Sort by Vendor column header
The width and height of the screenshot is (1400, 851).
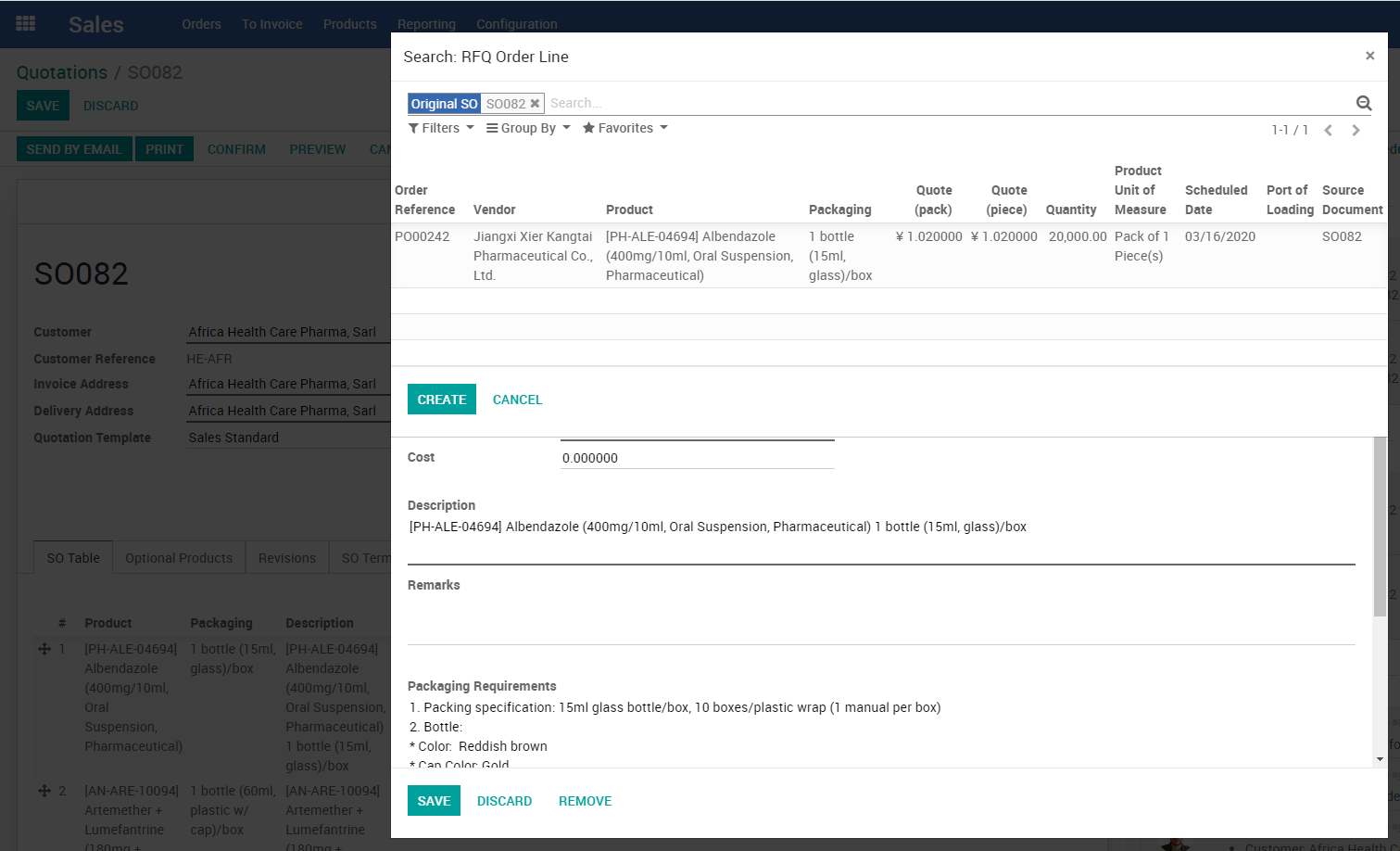495,210
